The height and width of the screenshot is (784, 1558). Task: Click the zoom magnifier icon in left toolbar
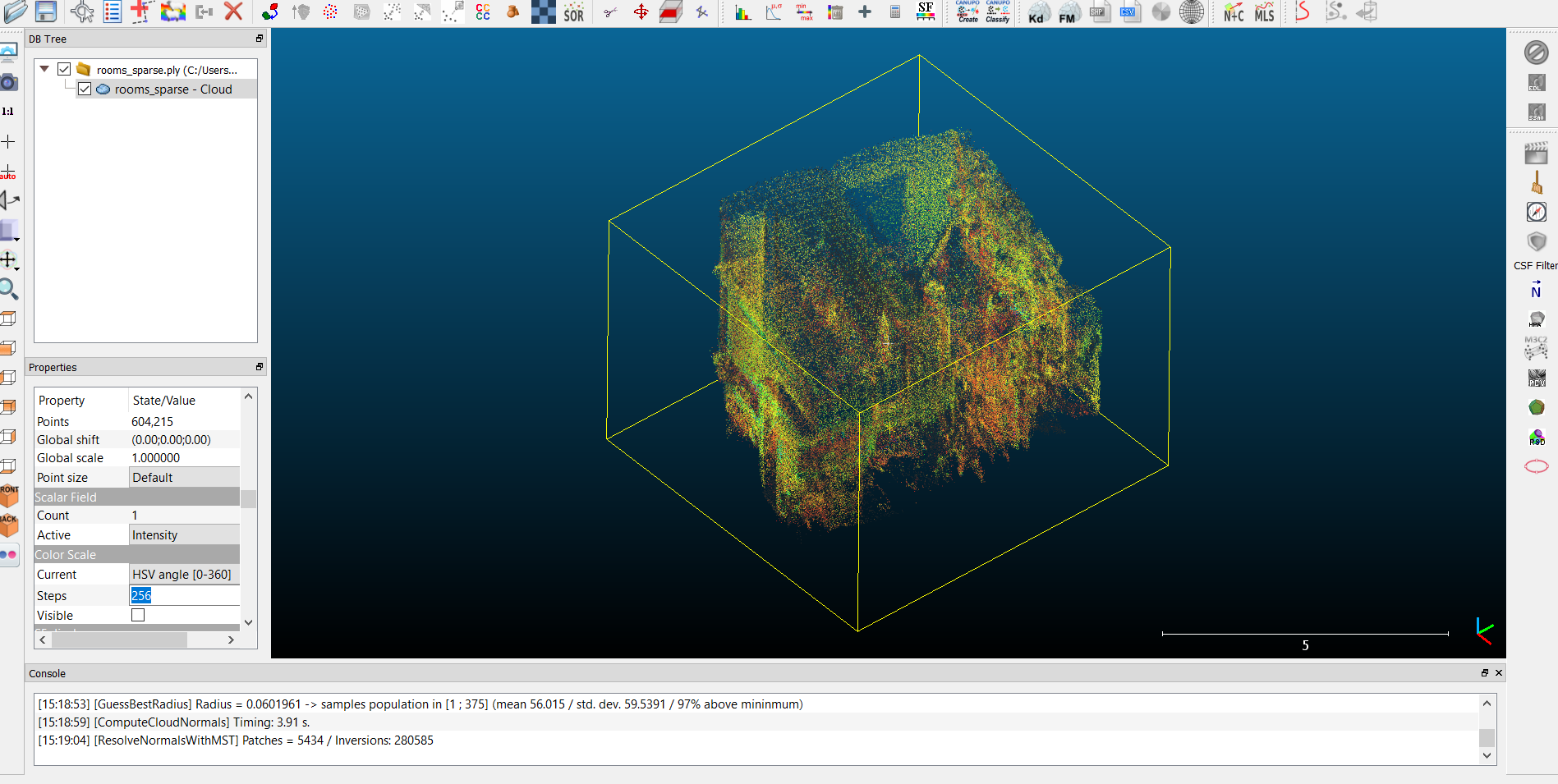tap(8, 289)
